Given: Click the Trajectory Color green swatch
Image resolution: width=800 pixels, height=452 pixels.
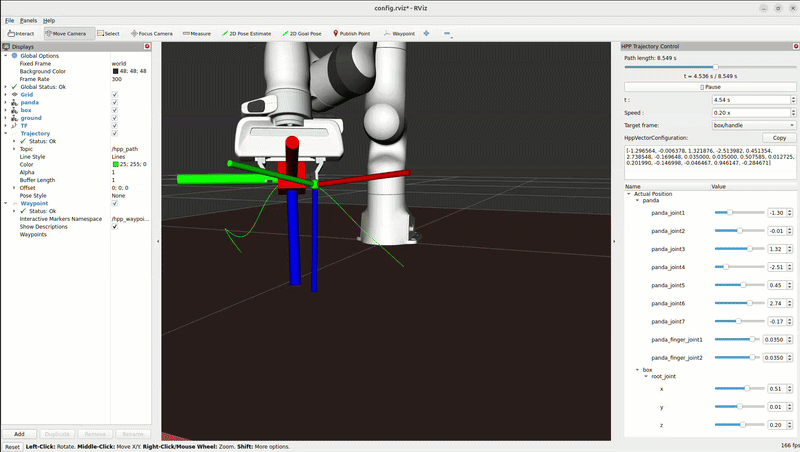Looking at the screenshot, I should click(116, 164).
